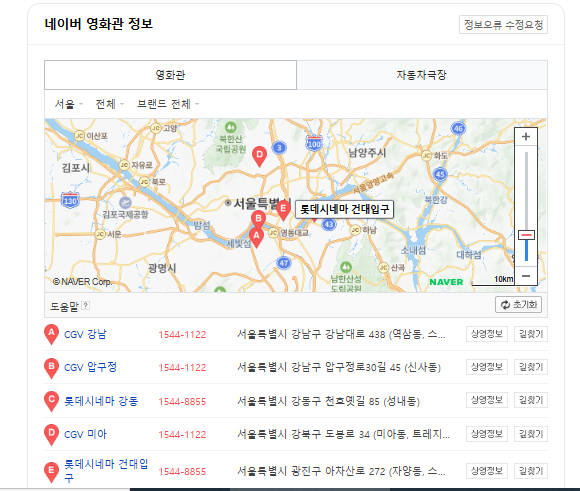Open 길찾기 for CGV 압구정
The image size is (580, 491).
click(531, 367)
